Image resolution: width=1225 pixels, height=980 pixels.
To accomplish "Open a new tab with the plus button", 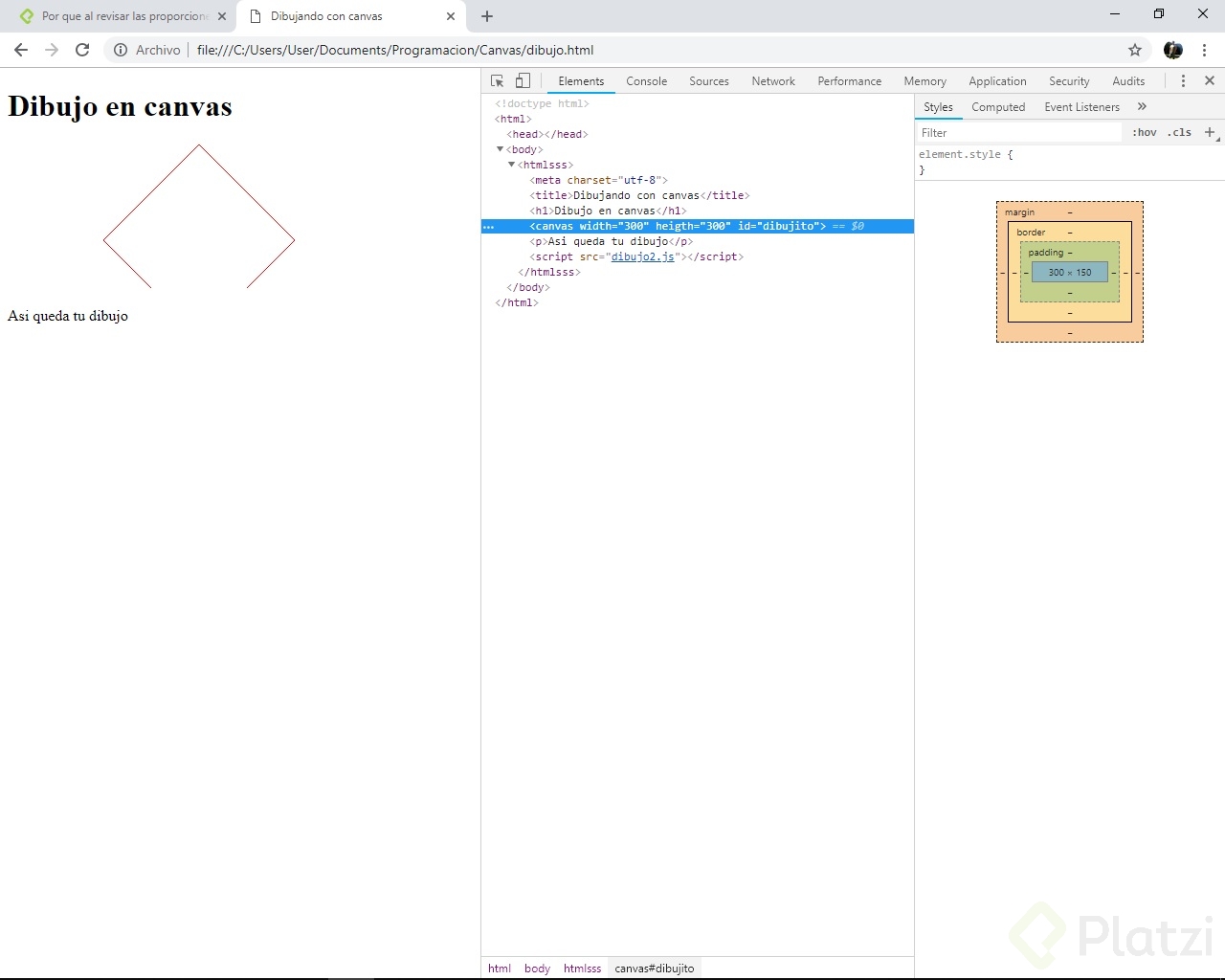I will (487, 16).
